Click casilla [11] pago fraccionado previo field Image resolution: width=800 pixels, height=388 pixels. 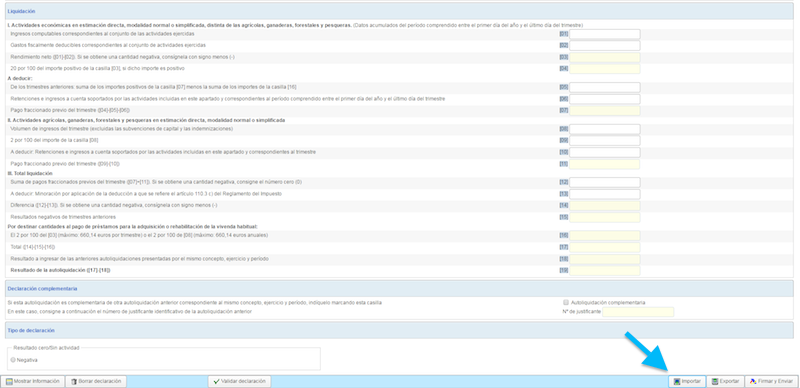605,164
